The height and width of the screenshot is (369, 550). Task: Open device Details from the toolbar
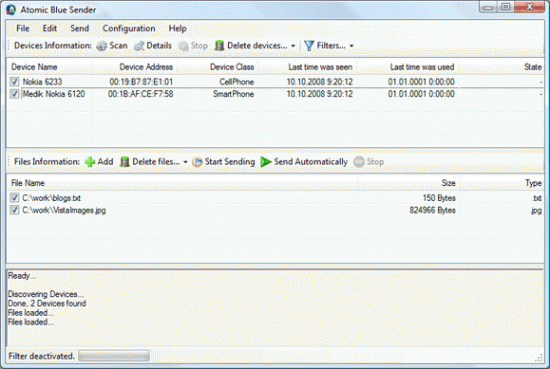click(x=153, y=46)
